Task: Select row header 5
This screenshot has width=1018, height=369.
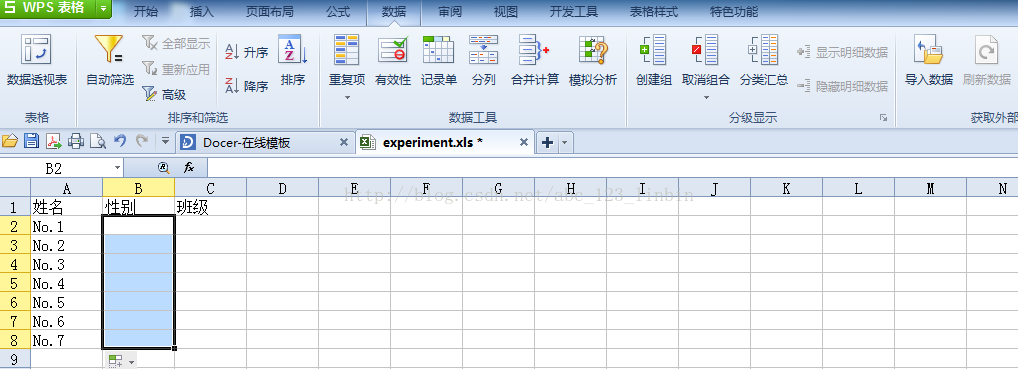Action: click(15, 283)
